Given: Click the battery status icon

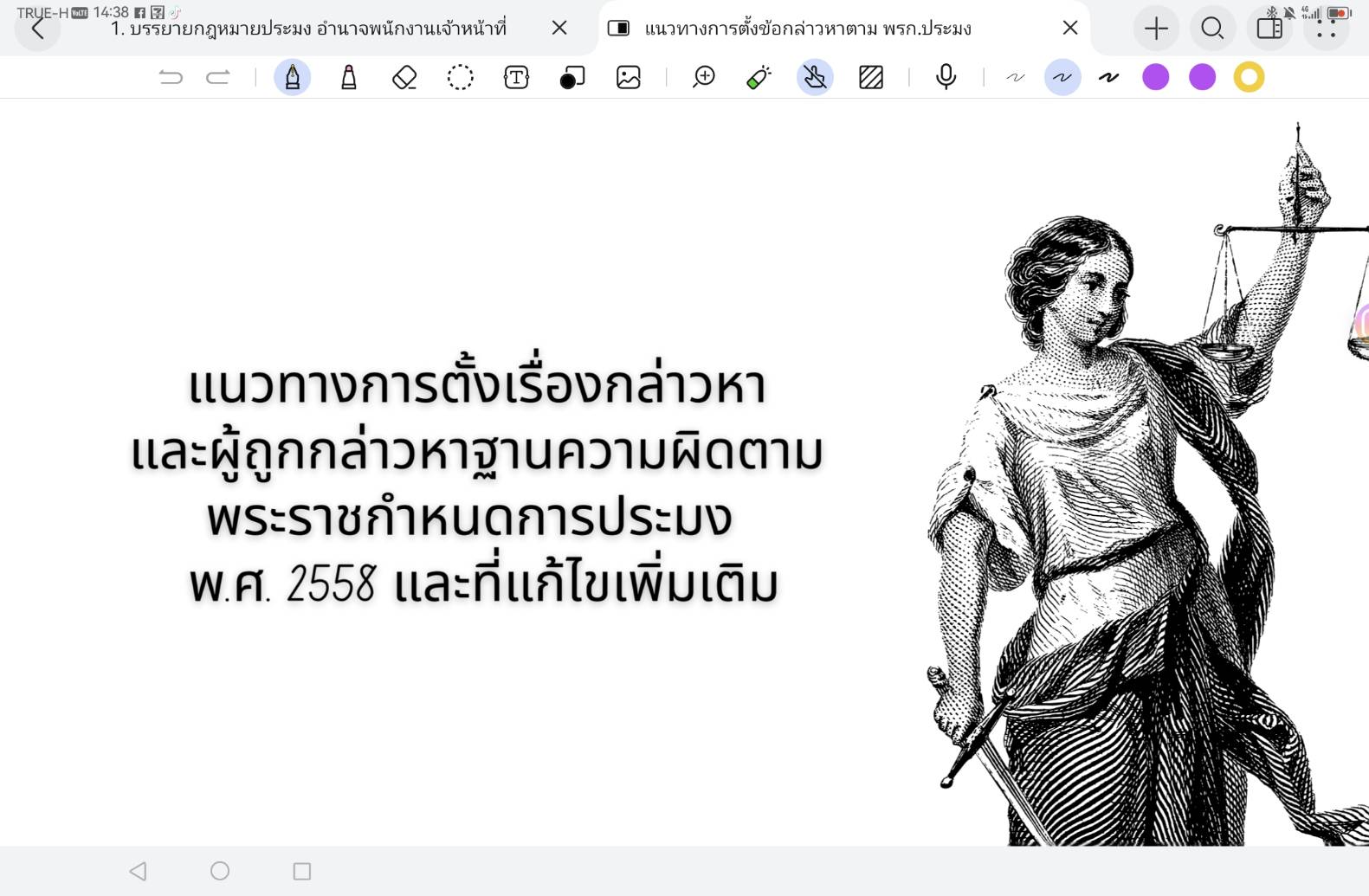Looking at the screenshot, I should click(x=1339, y=13).
